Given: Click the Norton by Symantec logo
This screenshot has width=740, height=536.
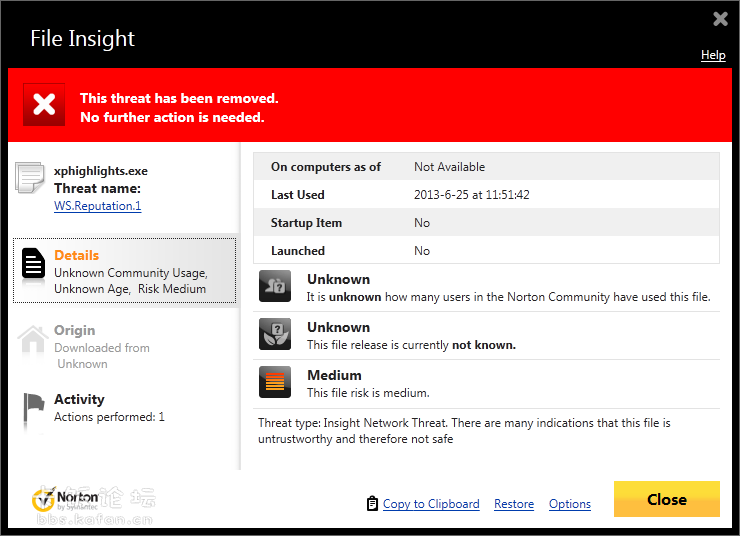Looking at the screenshot, I should [x=66, y=499].
